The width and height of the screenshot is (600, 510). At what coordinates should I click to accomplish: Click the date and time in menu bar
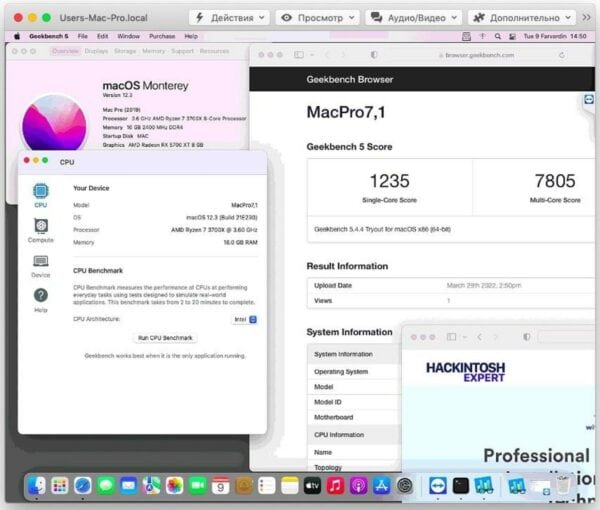pos(555,36)
